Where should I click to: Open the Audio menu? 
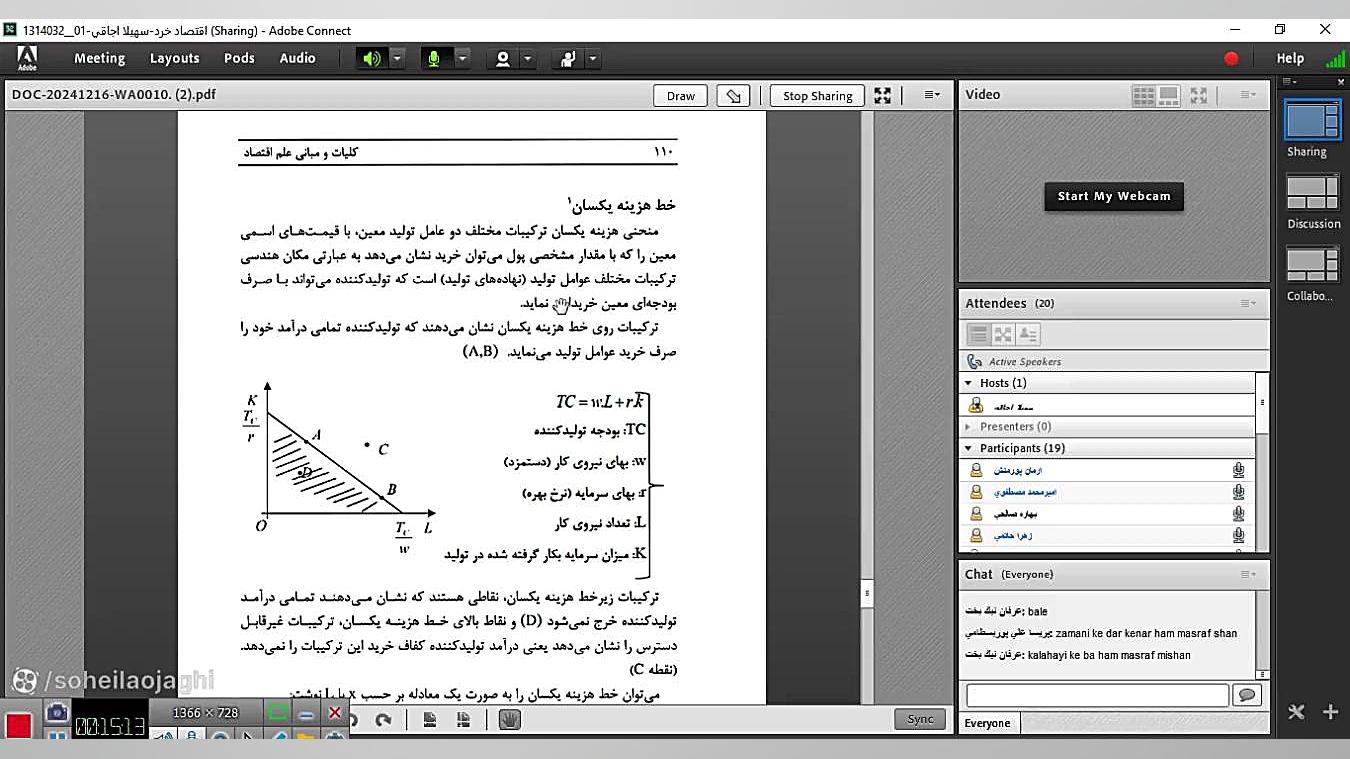298,58
